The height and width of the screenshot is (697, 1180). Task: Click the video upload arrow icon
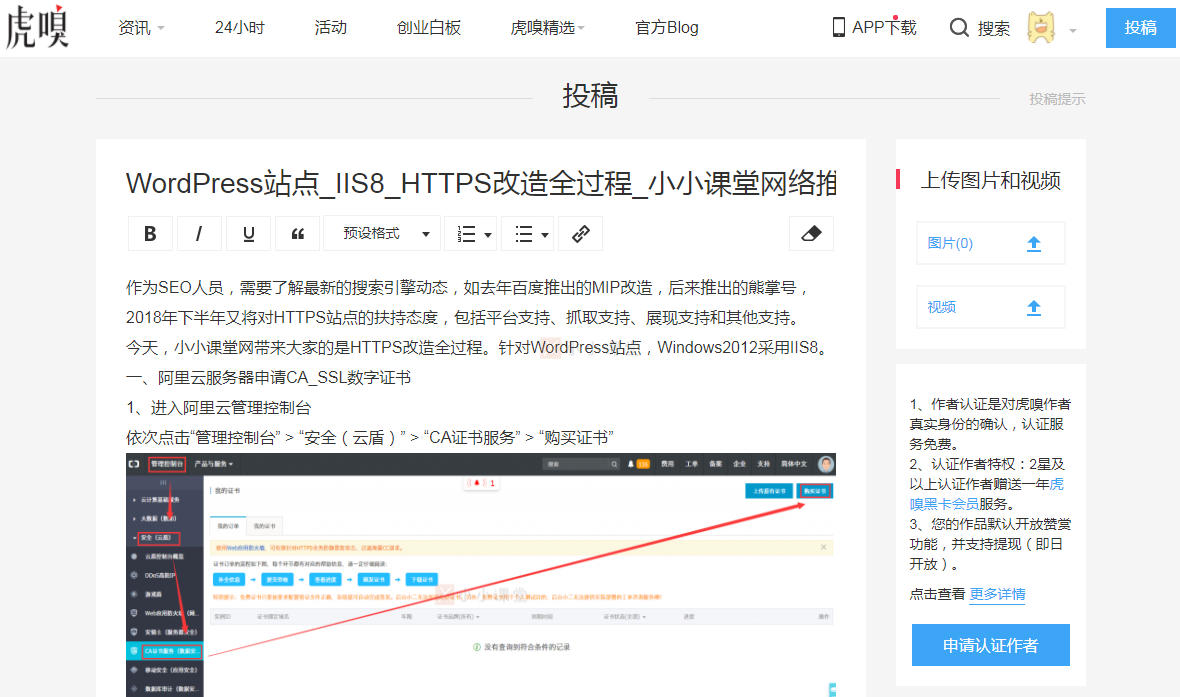click(1034, 307)
